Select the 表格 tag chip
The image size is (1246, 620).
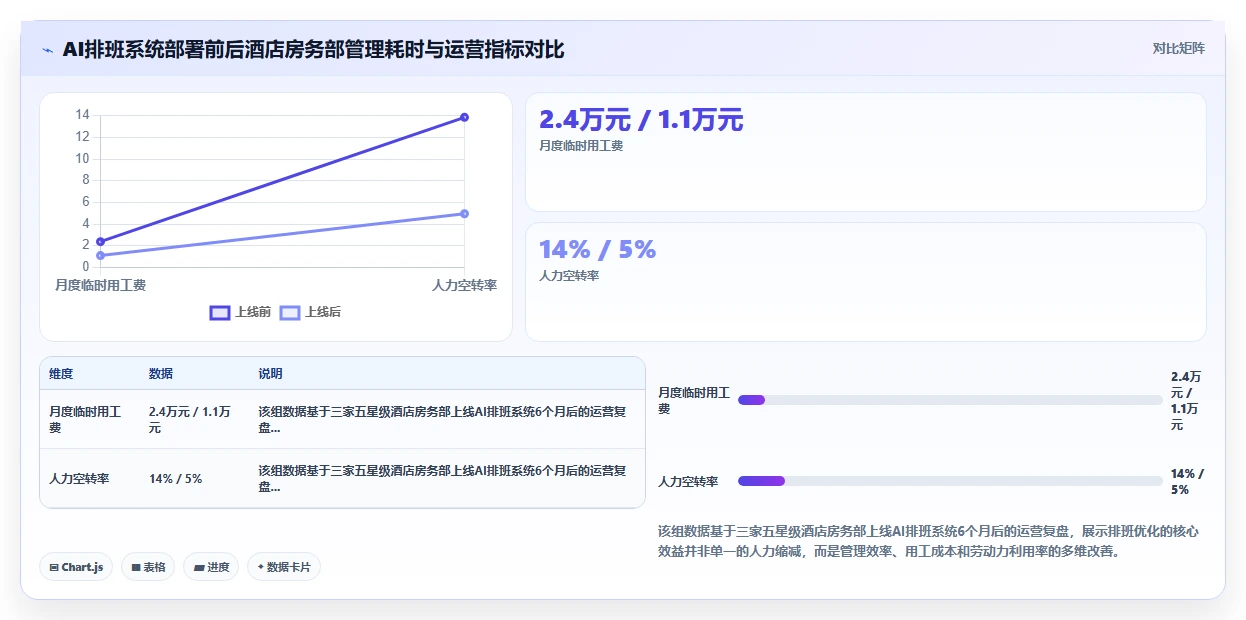(x=148, y=567)
